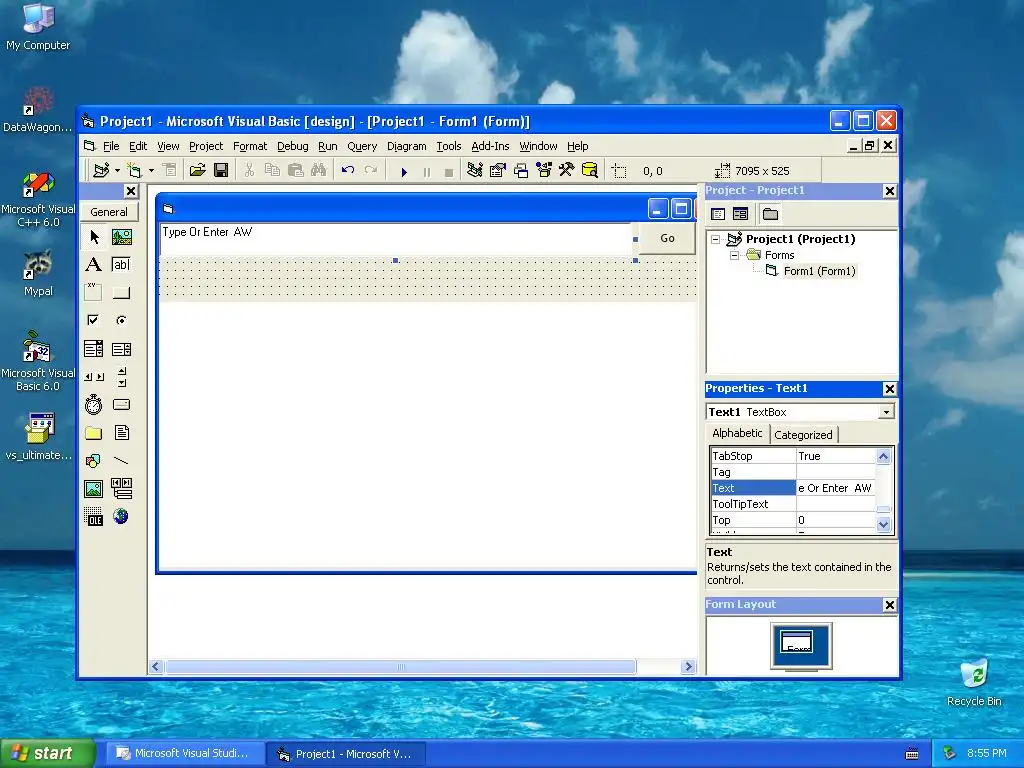
Task: Open dropdown arrow beside Add Project icon
Action: [117, 171]
